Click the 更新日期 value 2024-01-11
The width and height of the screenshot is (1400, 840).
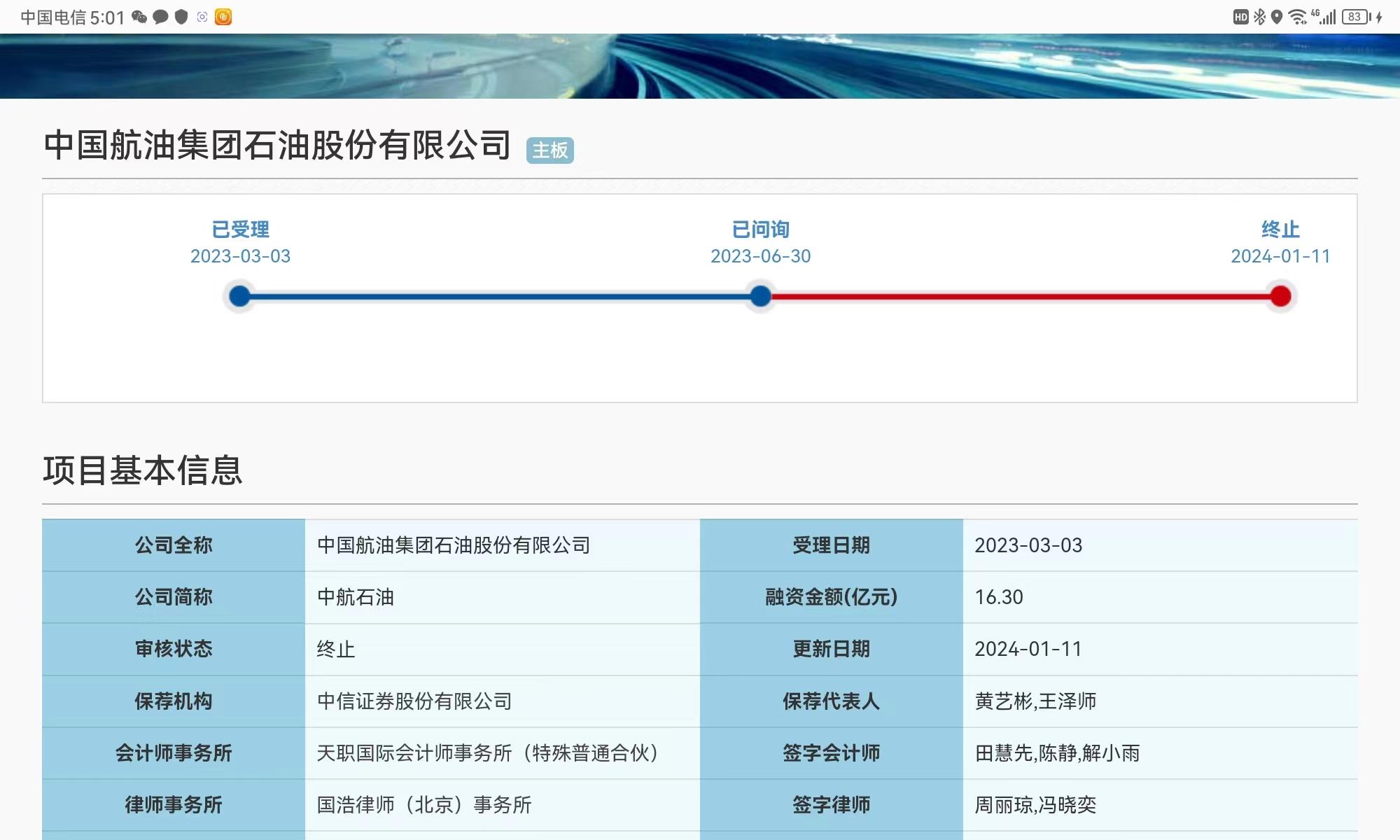[1161, 649]
